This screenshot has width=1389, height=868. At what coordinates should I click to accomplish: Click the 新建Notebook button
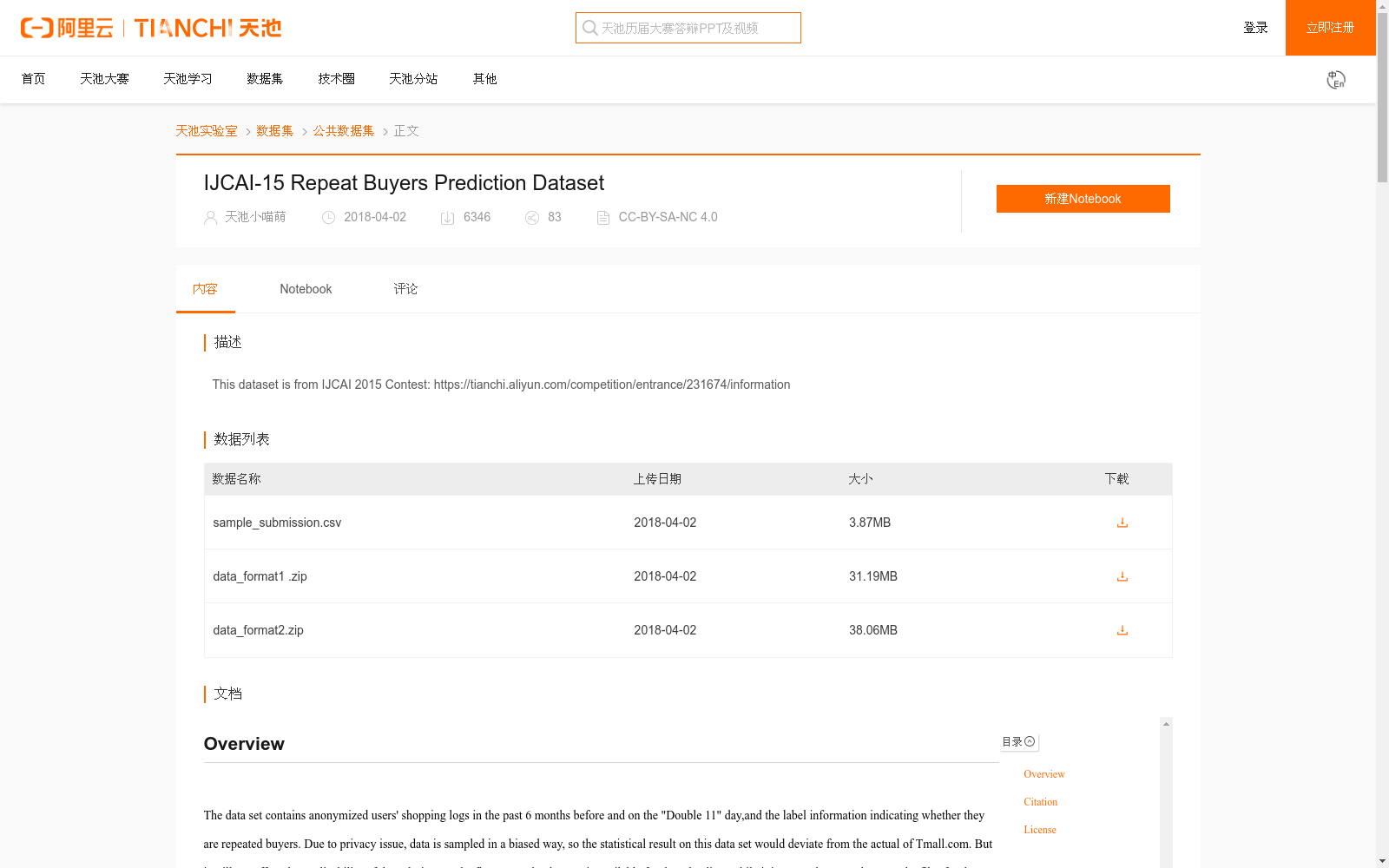pos(1083,199)
